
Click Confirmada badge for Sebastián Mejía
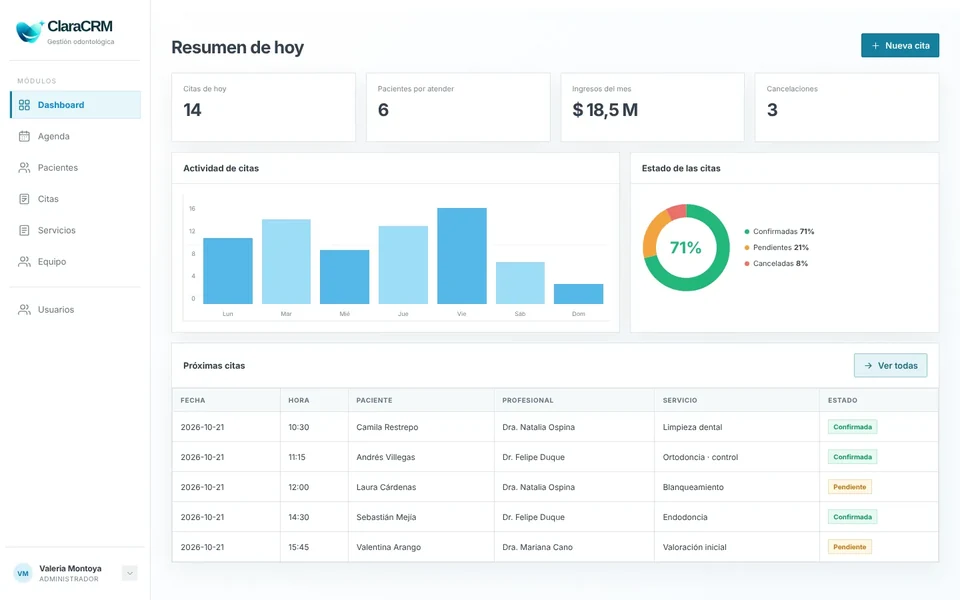(x=852, y=517)
